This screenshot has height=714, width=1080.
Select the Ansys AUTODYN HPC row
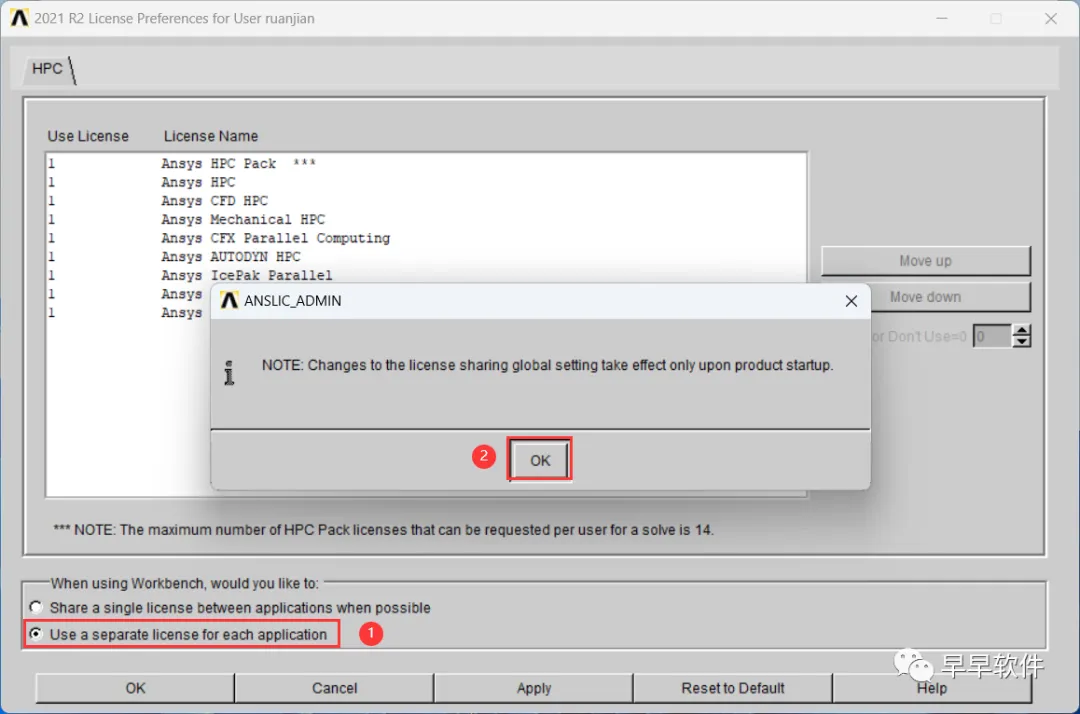tap(426, 256)
